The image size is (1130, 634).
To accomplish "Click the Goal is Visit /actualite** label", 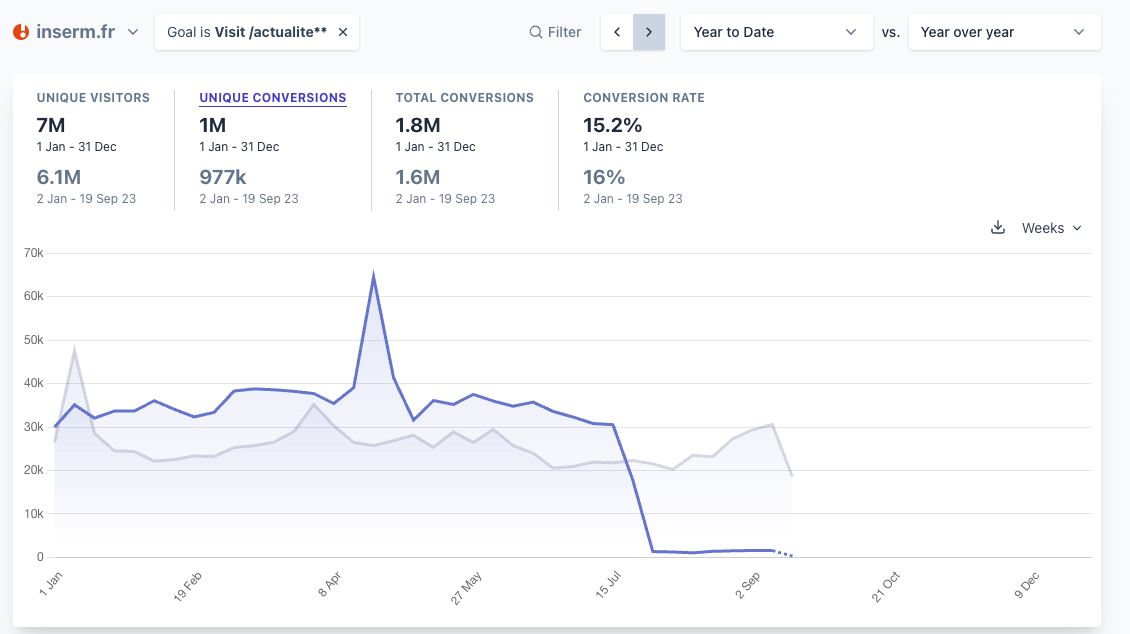I will (x=246, y=32).
